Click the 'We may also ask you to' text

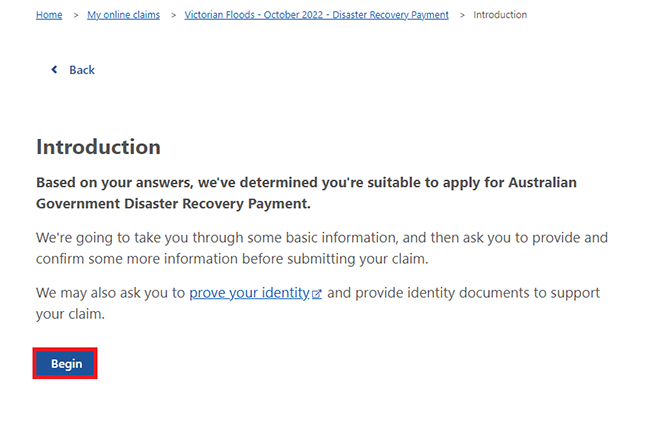110,293
